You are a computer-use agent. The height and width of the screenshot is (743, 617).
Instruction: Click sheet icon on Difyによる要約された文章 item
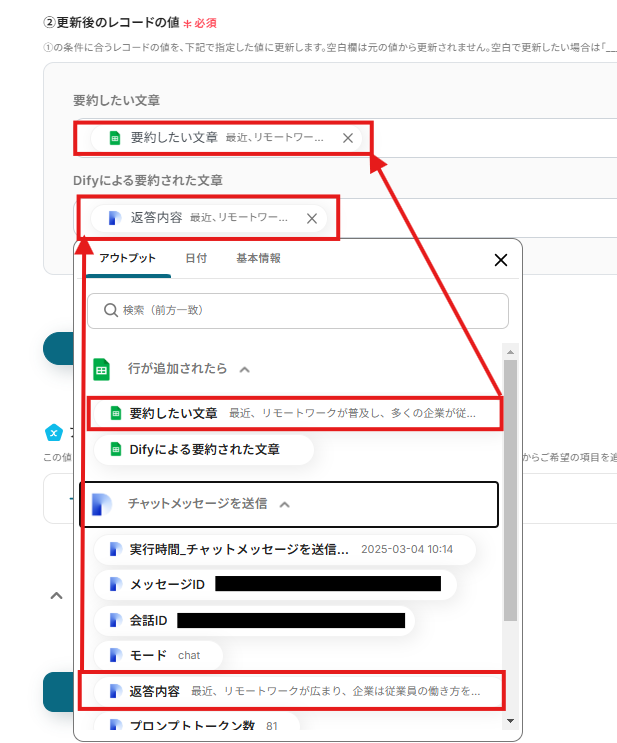point(116,449)
